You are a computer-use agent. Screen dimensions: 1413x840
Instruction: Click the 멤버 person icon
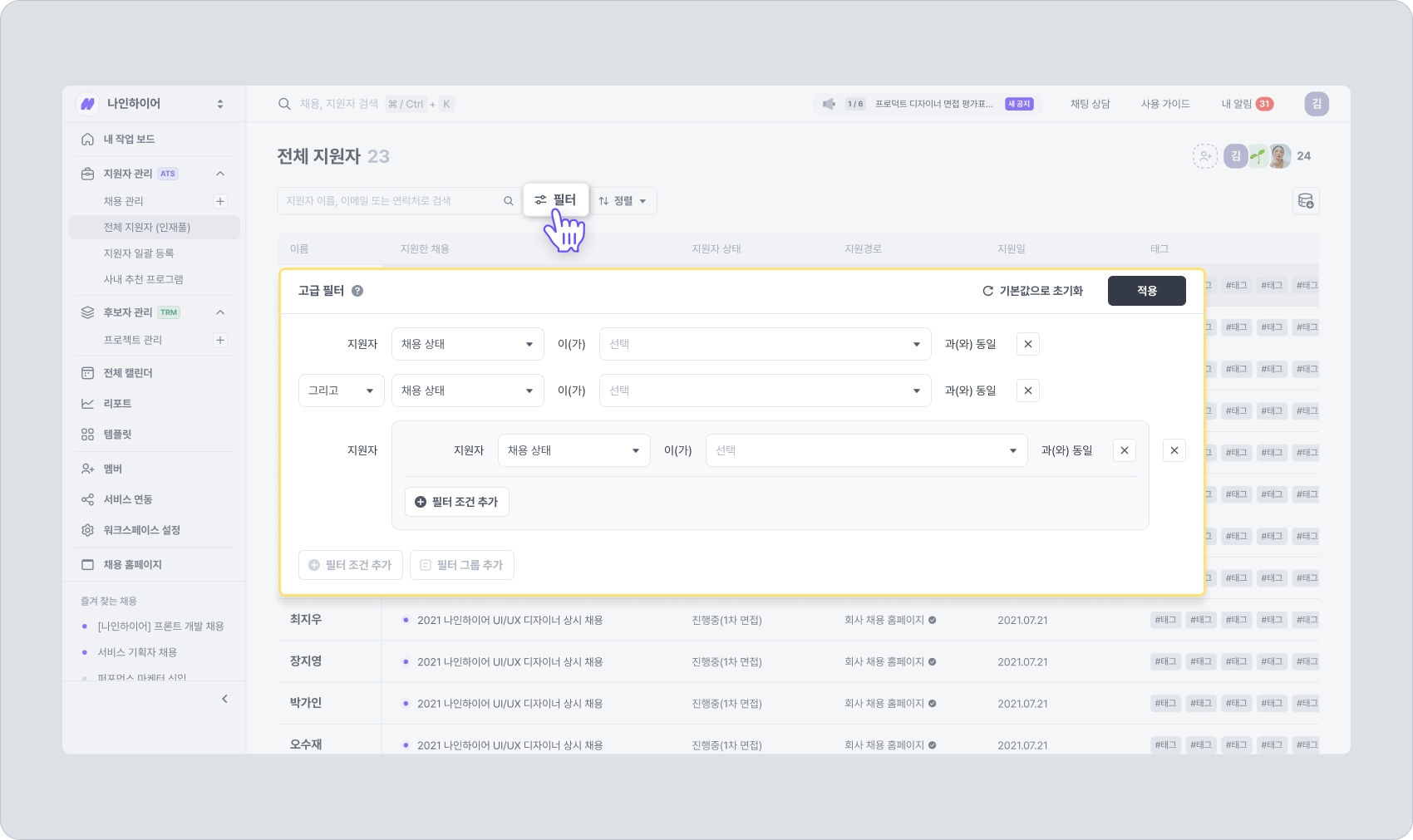[87, 469]
